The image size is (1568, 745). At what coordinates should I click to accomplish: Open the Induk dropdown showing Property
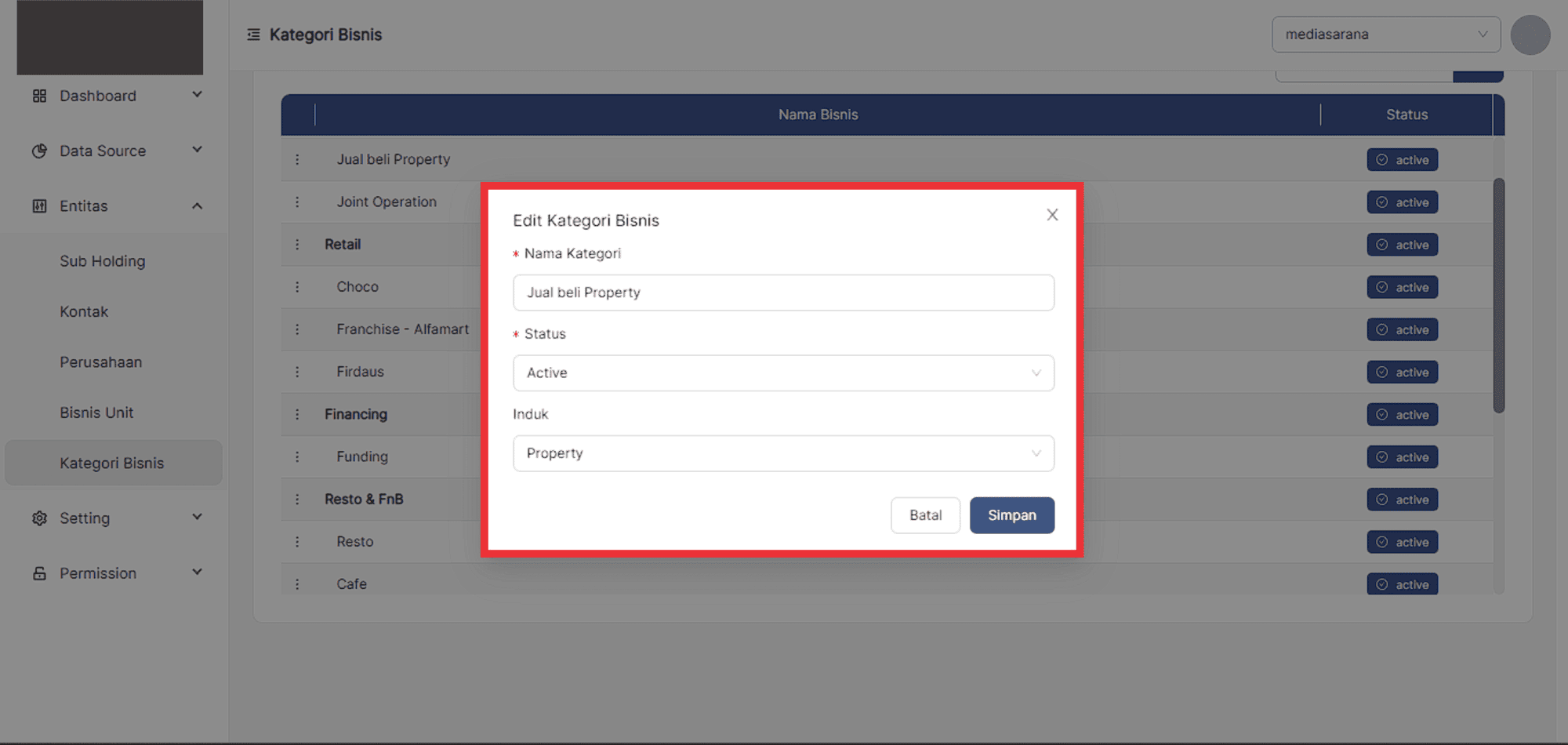click(782, 453)
